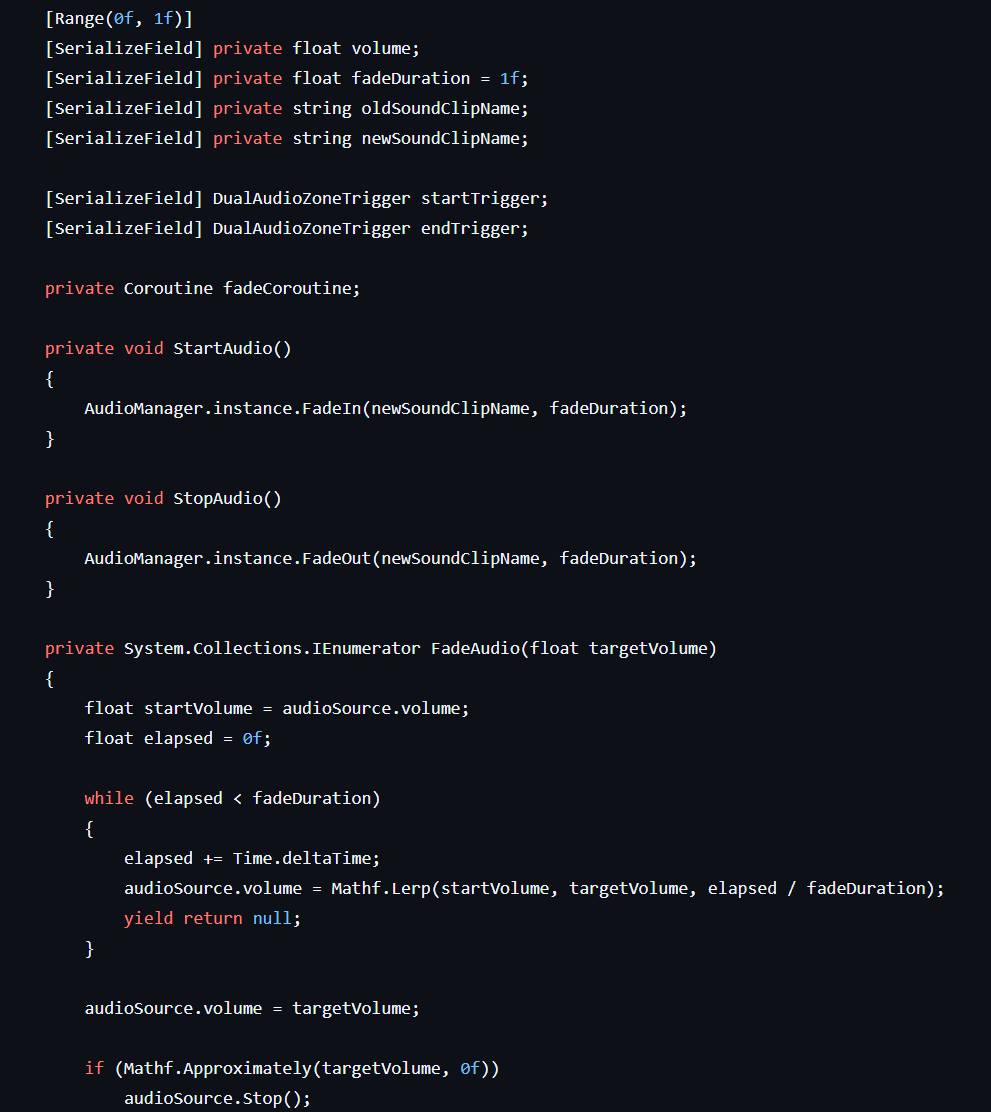Click the while keyword in loop

coord(109,798)
